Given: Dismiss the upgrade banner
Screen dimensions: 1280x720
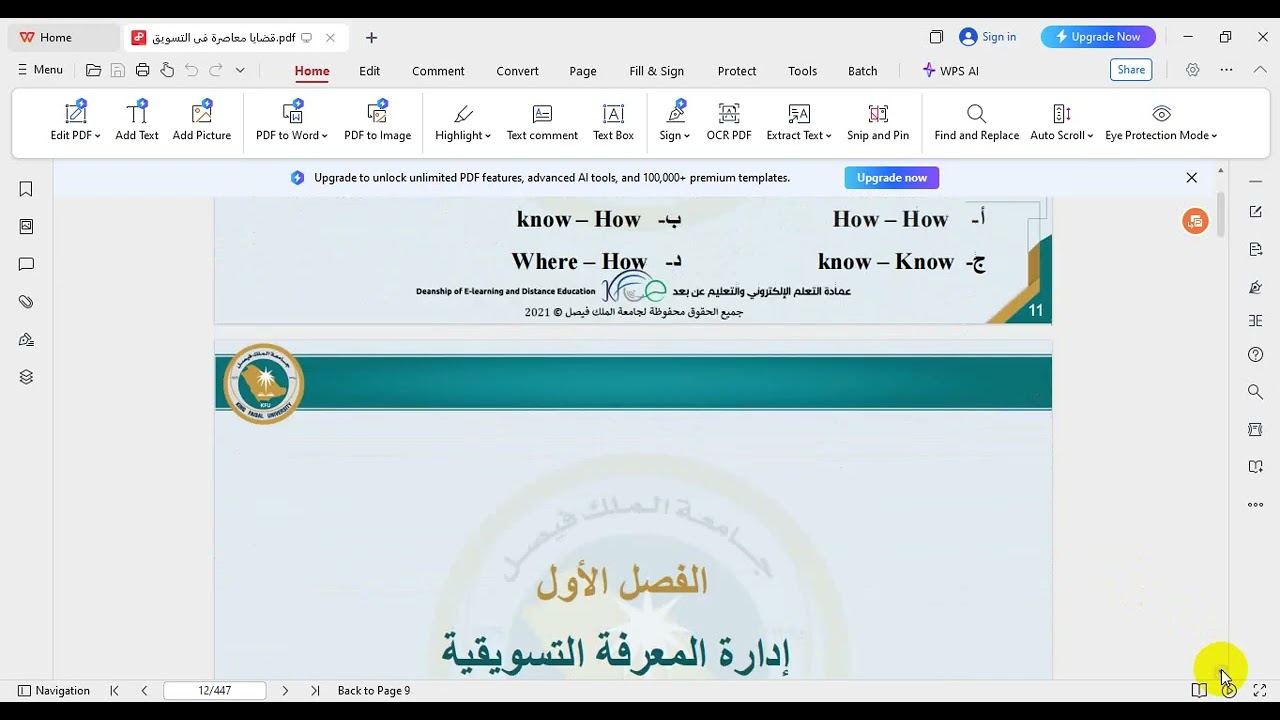Looking at the screenshot, I should [1191, 178].
